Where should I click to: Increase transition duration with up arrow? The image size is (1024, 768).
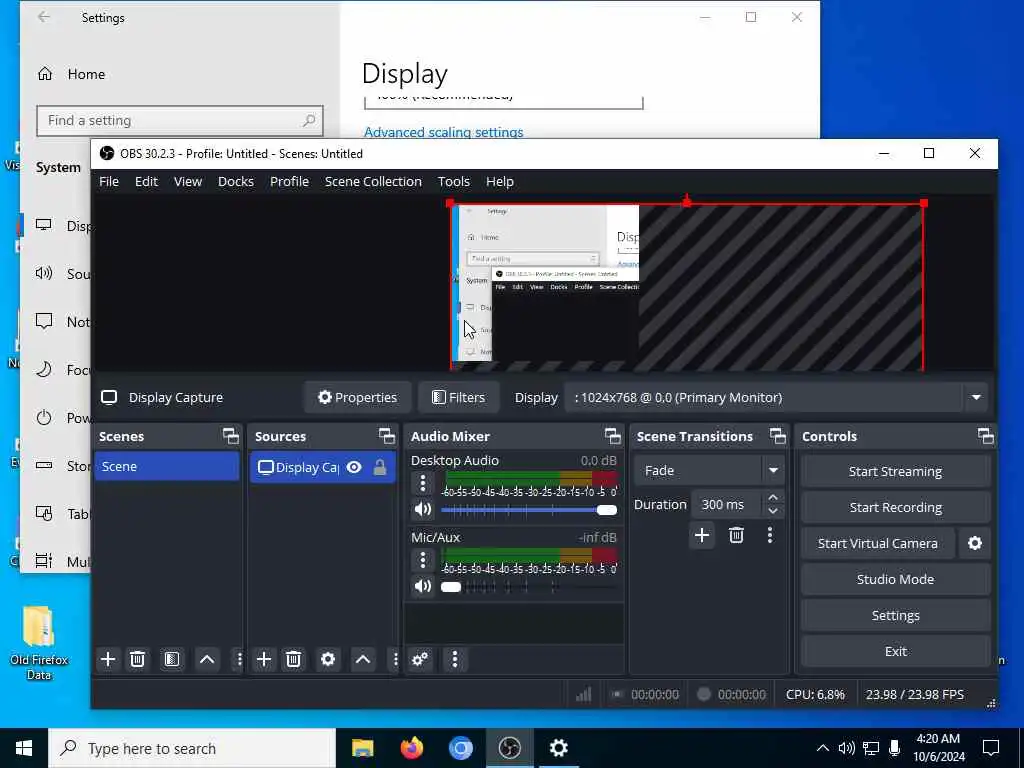773,498
